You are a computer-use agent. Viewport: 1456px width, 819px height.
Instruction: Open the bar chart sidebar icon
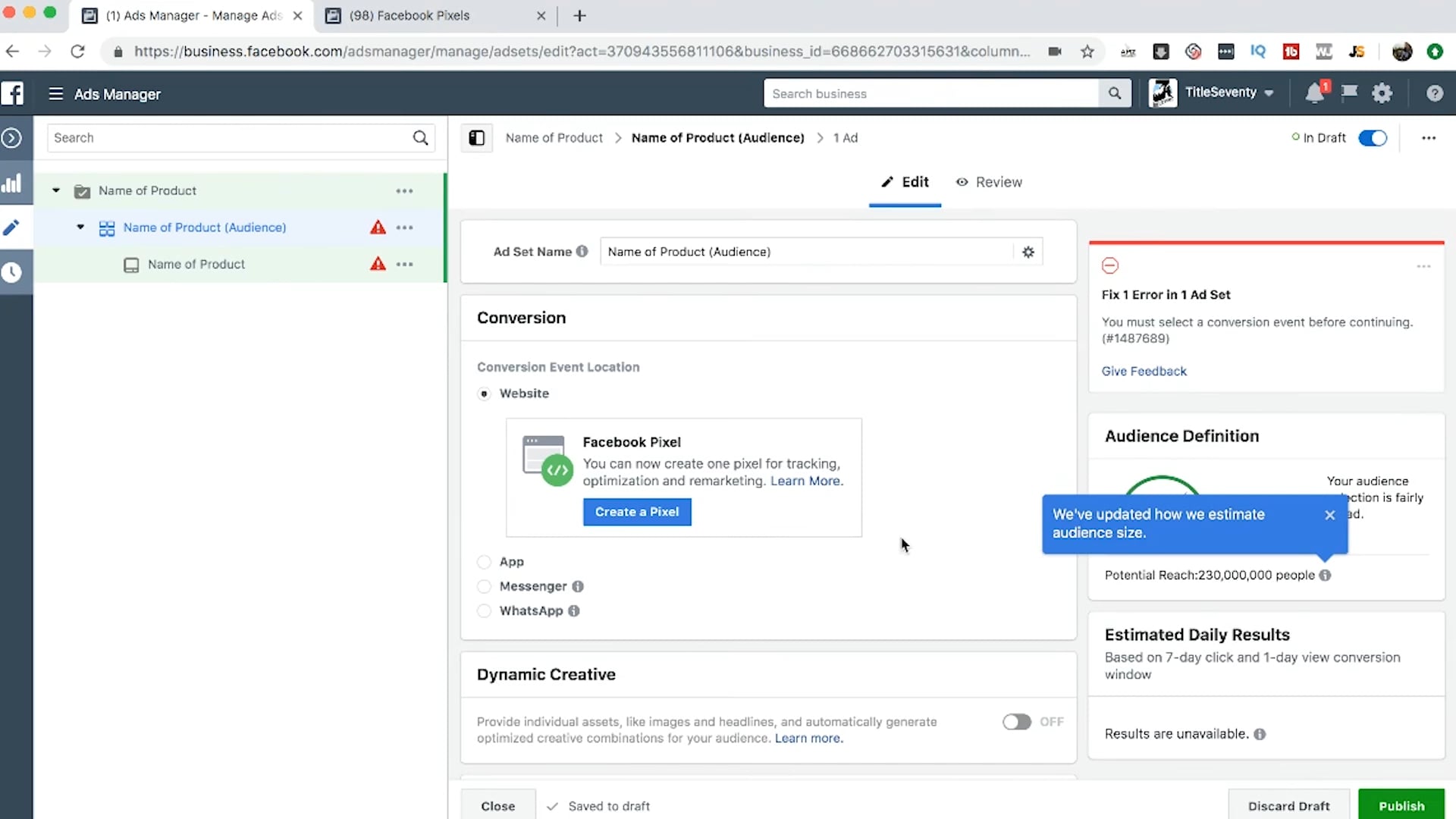(11, 183)
